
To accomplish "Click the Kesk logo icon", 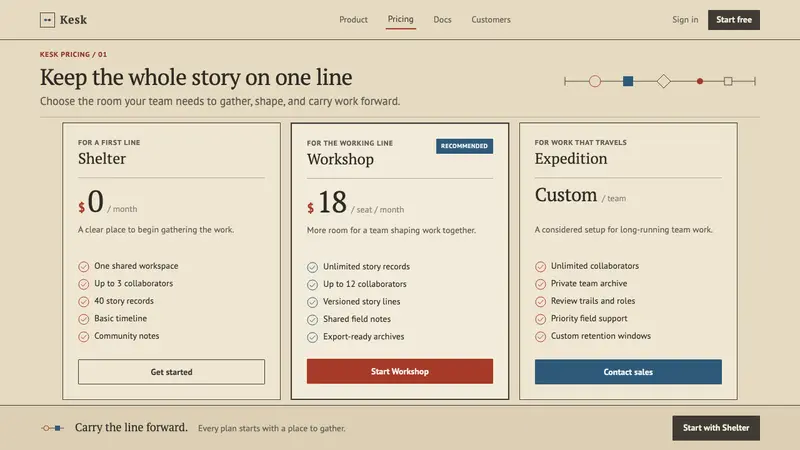I will tap(47, 20).
